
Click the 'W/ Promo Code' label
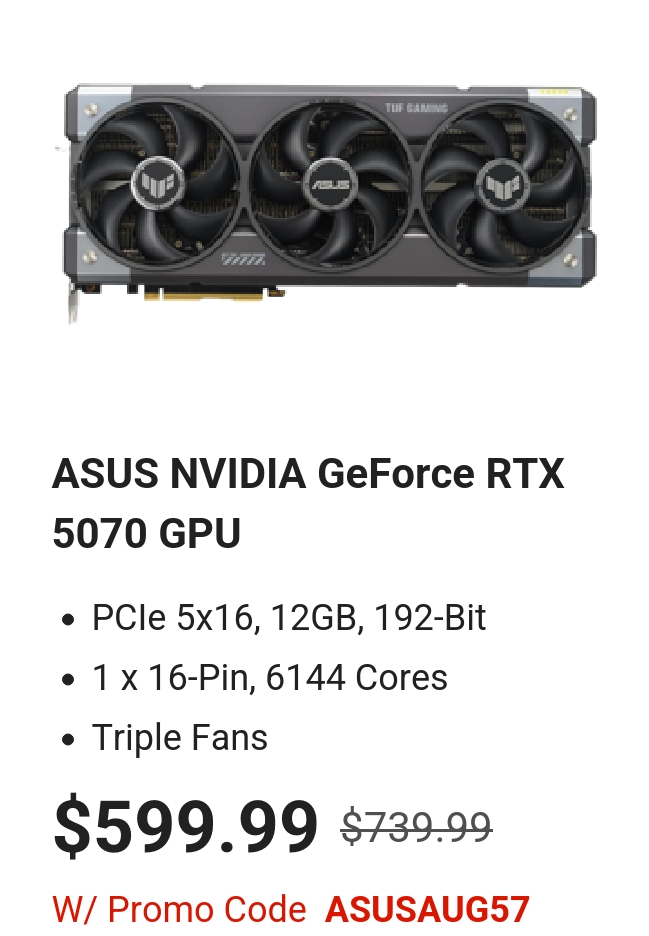click(179, 909)
